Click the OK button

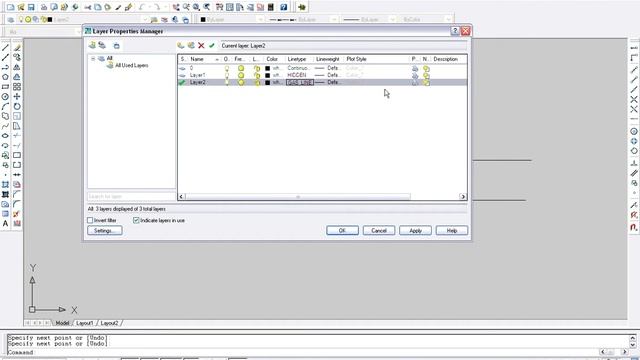tap(342, 231)
